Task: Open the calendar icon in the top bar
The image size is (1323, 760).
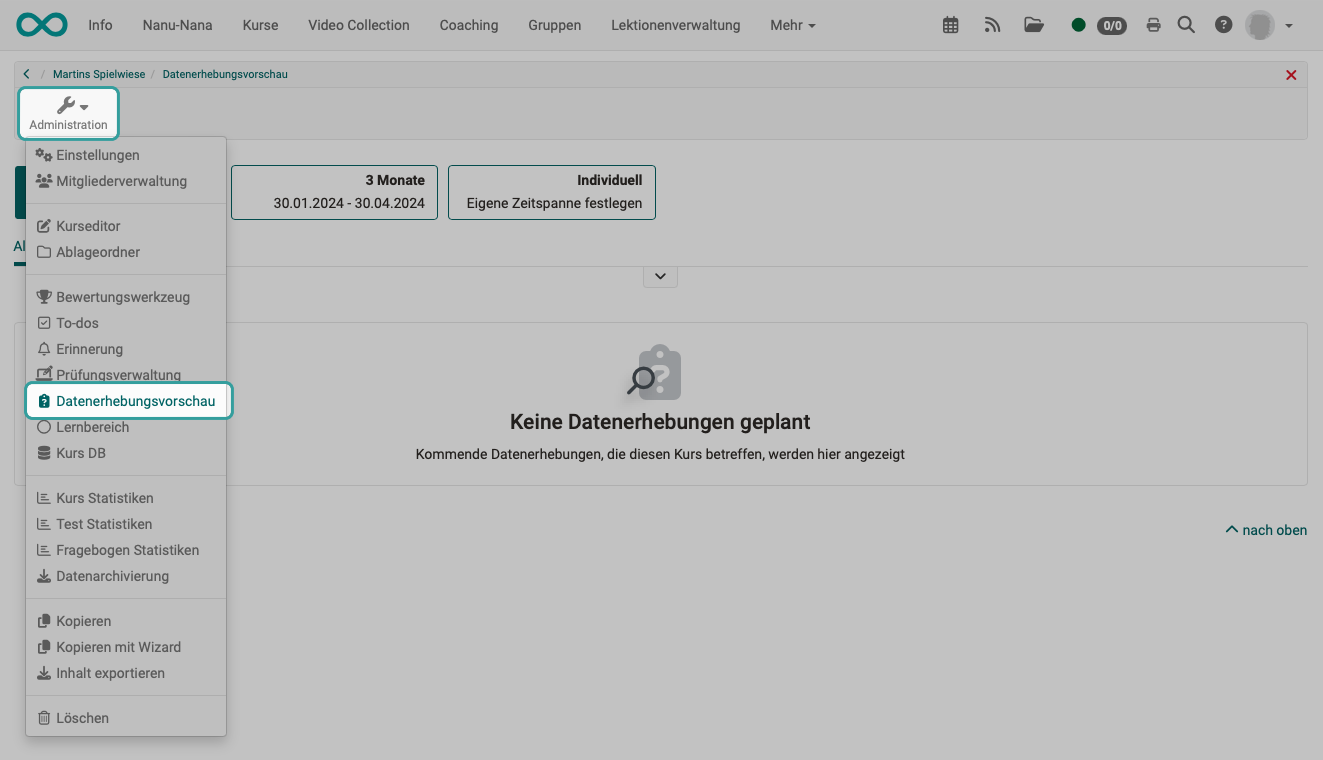Action: coord(948,24)
